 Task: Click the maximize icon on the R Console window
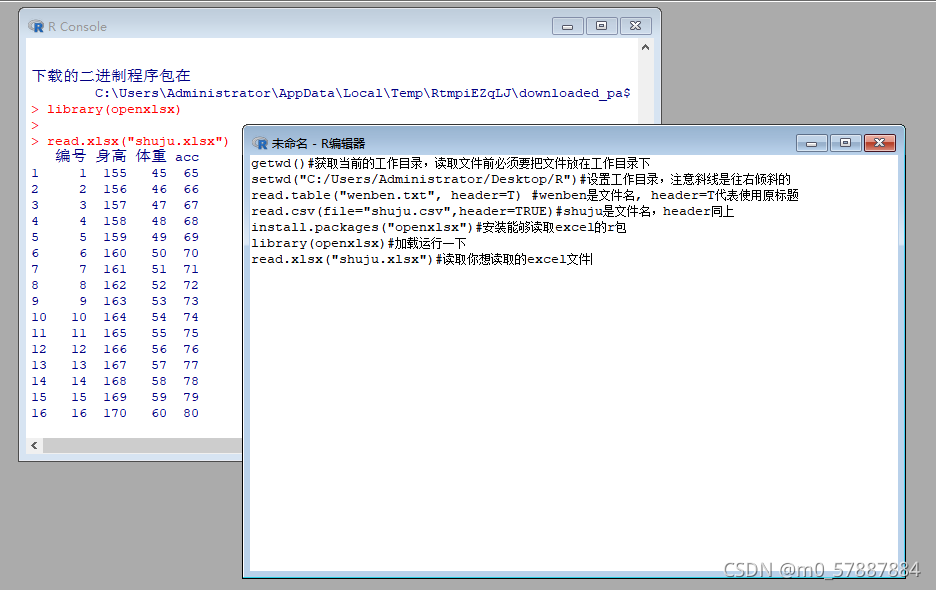[601, 26]
